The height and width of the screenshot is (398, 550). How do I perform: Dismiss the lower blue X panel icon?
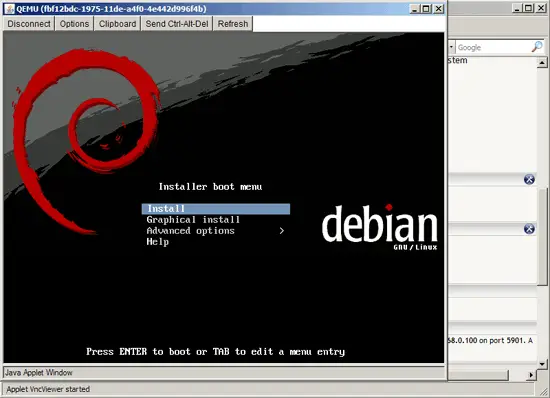click(529, 229)
